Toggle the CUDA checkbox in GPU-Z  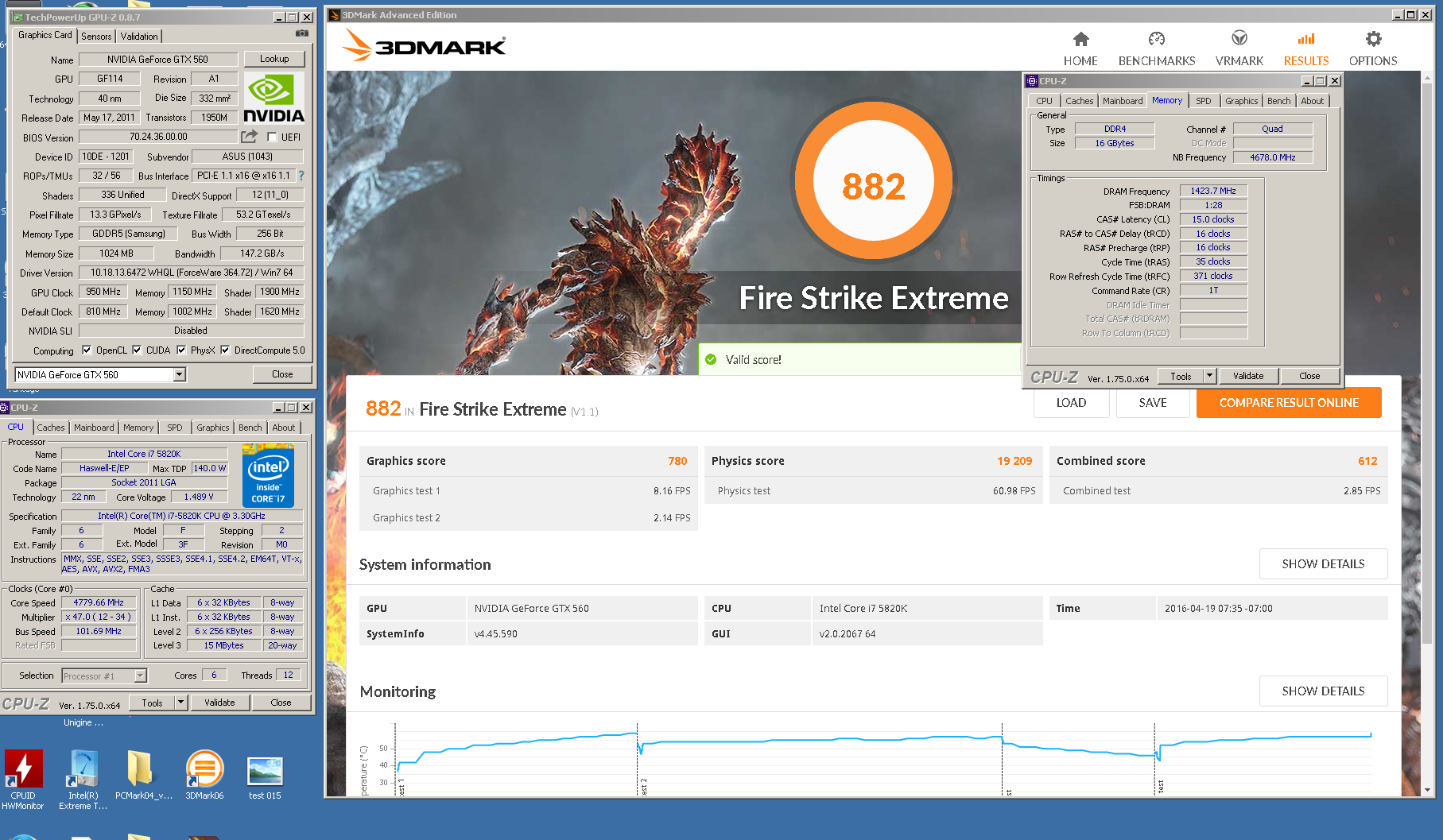coord(137,350)
